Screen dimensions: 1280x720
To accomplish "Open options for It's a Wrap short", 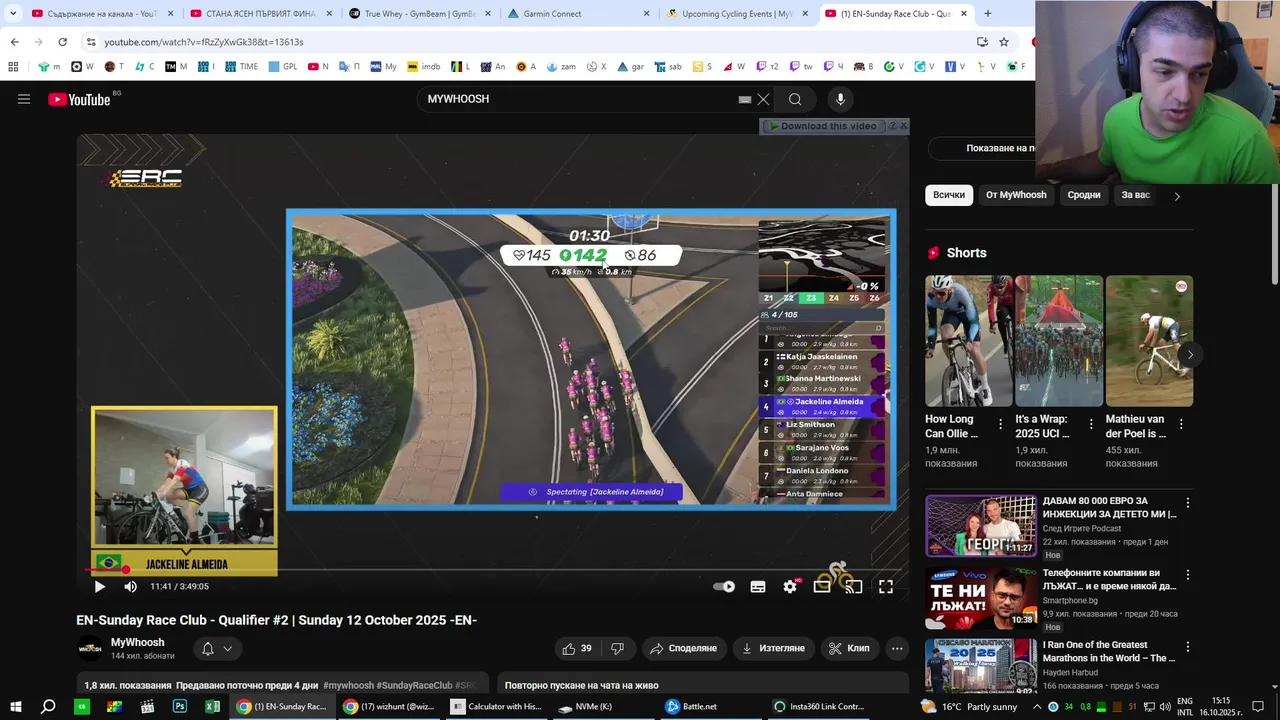I will click(x=1091, y=424).
